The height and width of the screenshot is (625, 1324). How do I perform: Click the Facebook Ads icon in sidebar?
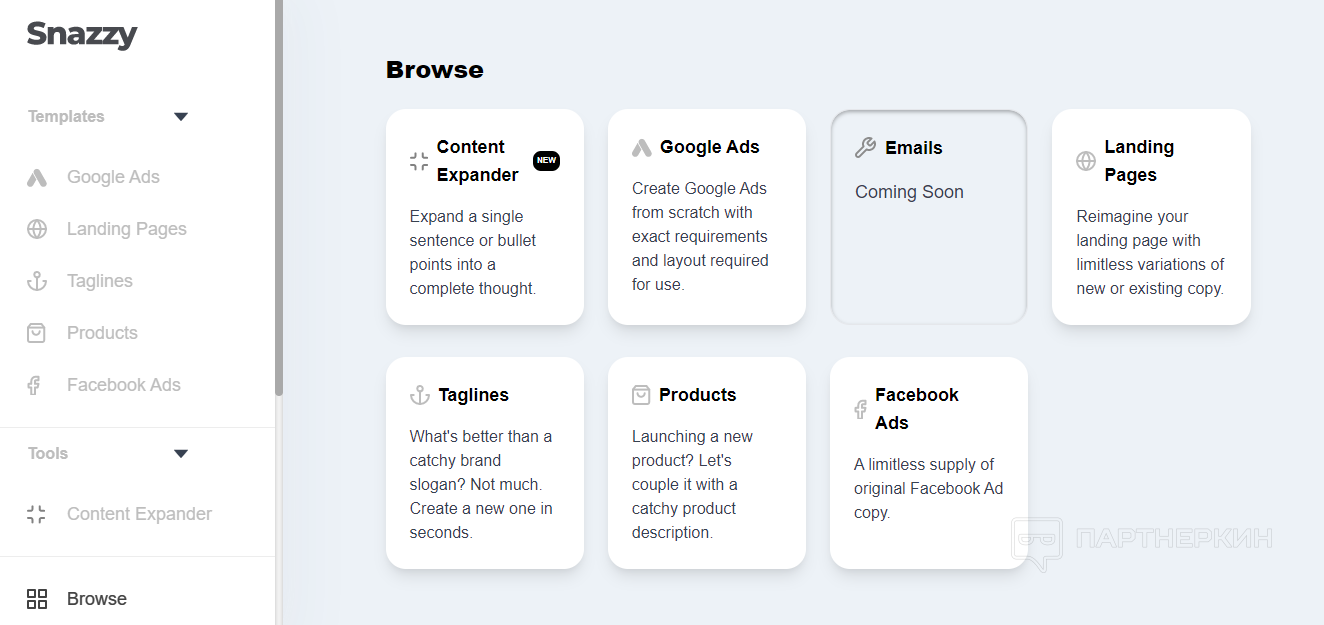[x=34, y=385]
